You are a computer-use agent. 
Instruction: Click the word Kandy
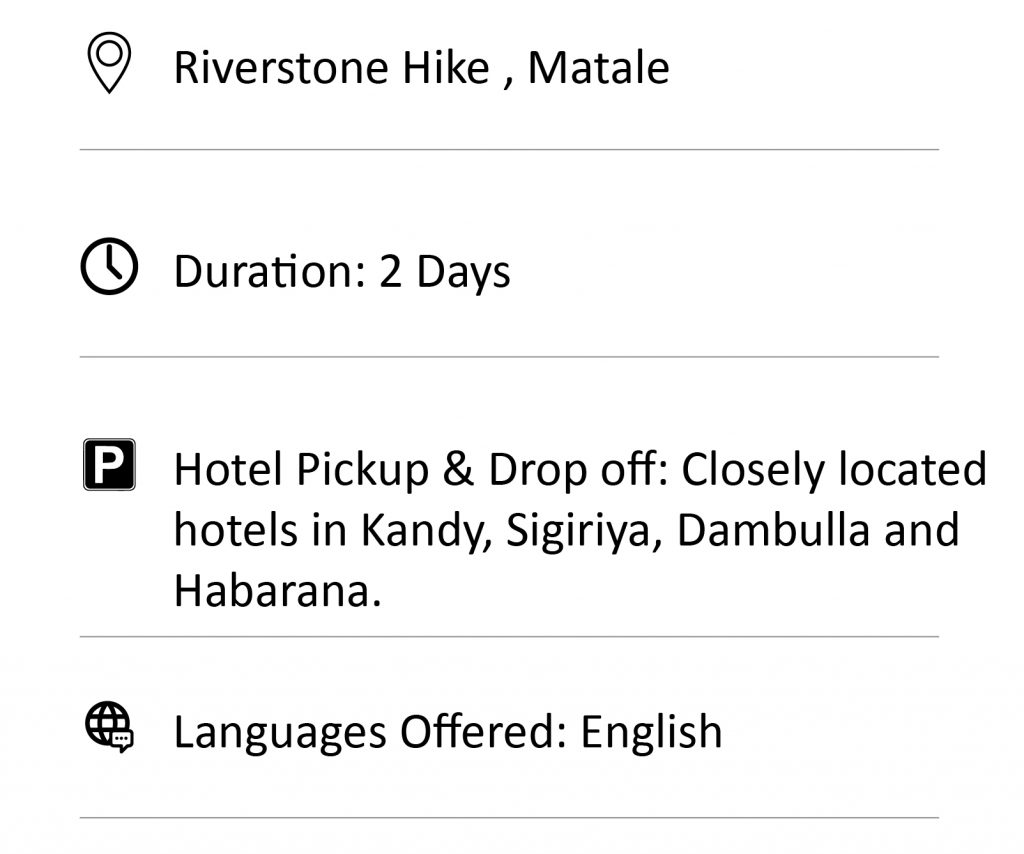(x=425, y=530)
